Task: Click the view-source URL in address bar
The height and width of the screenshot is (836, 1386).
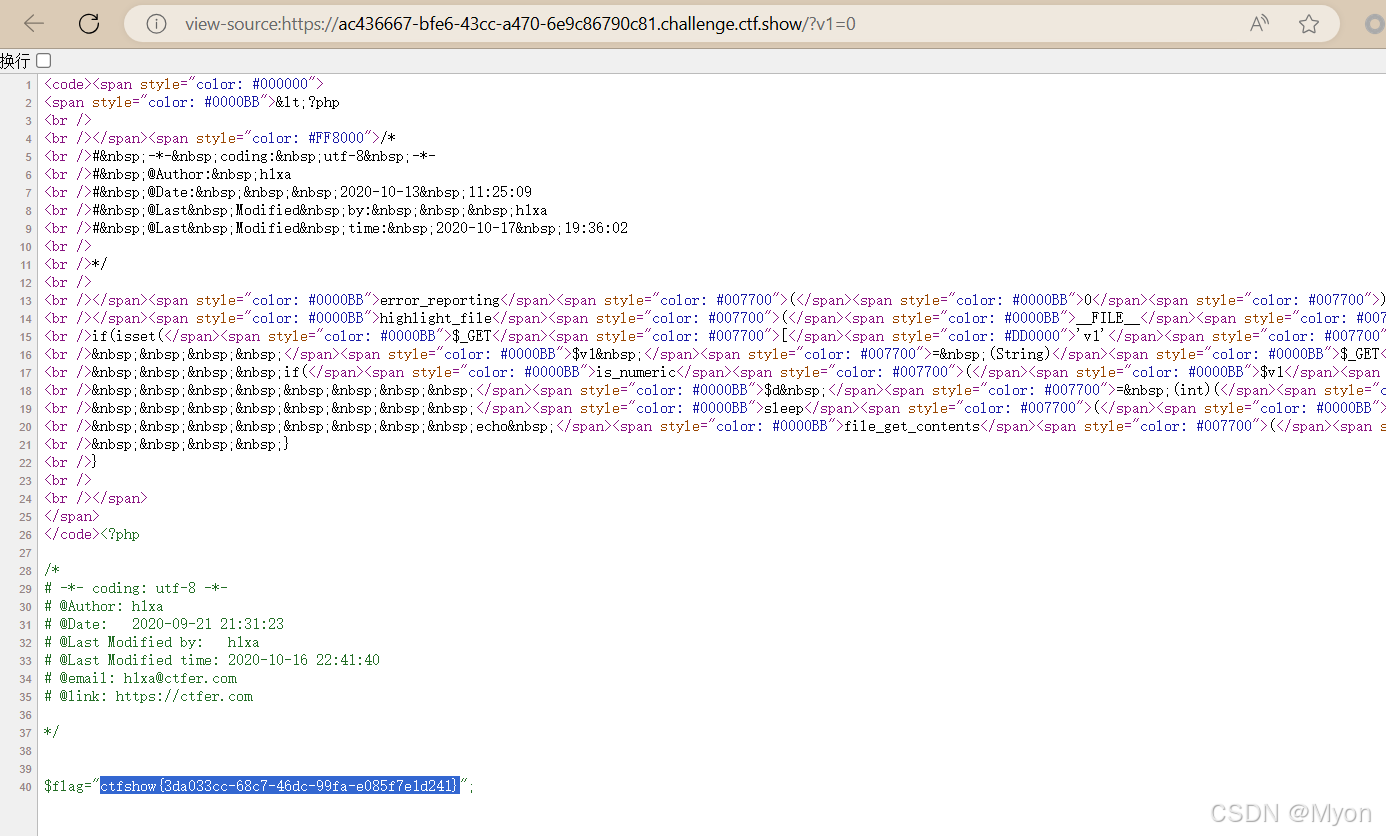Action: [520, 24]
